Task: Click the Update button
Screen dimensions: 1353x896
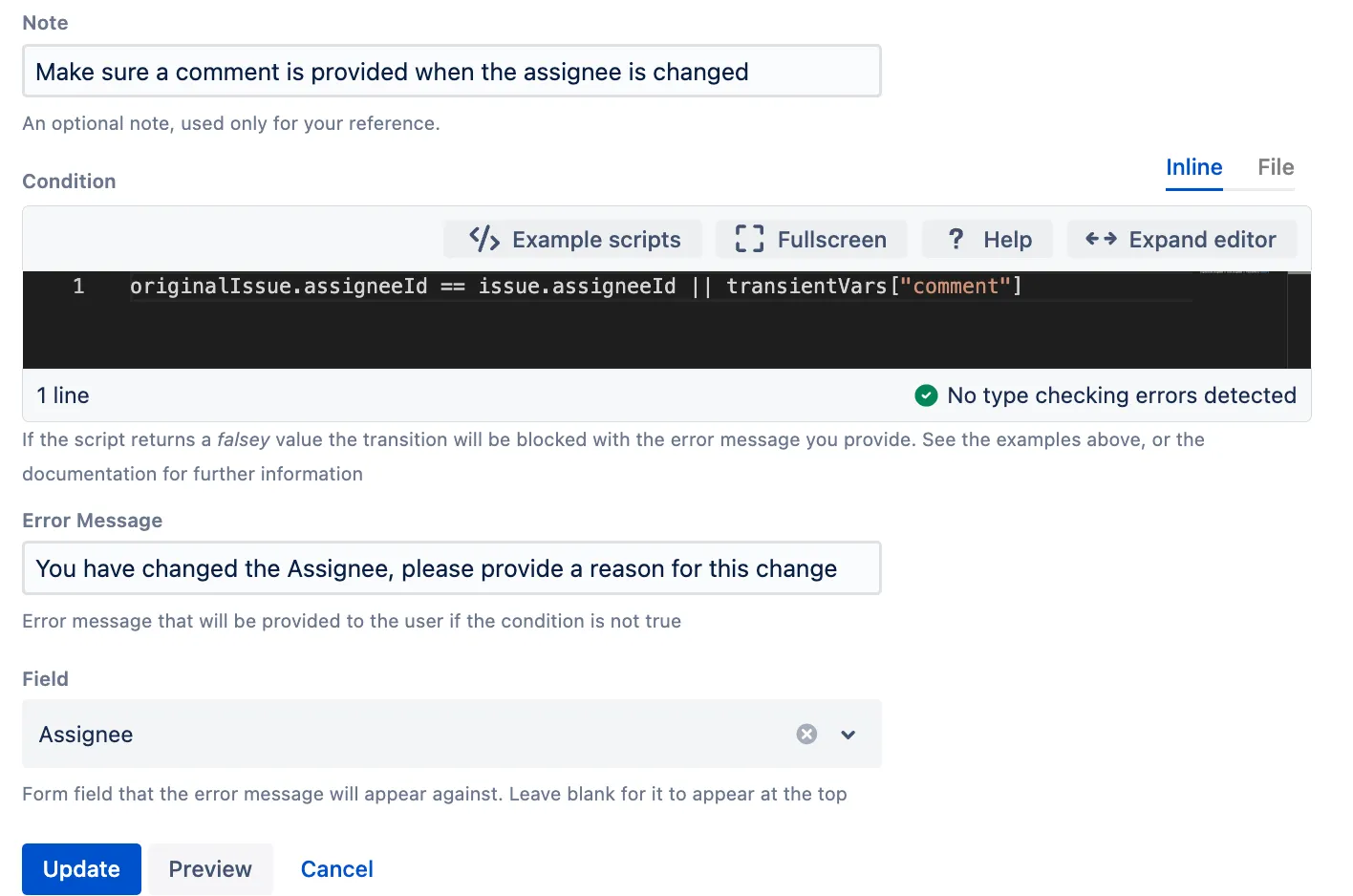Action: tap(81, 869)
